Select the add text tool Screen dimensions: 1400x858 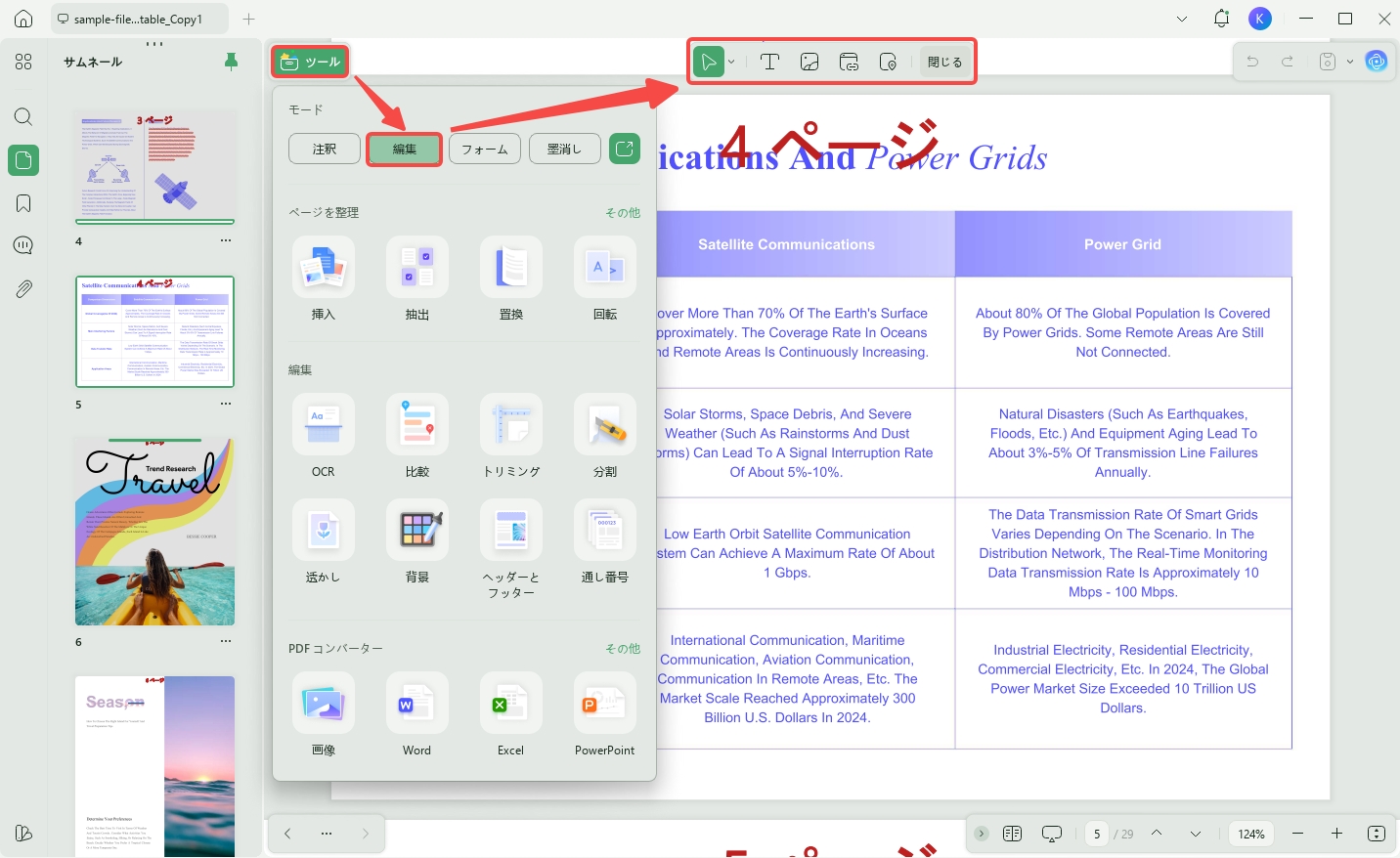point(769,62)
